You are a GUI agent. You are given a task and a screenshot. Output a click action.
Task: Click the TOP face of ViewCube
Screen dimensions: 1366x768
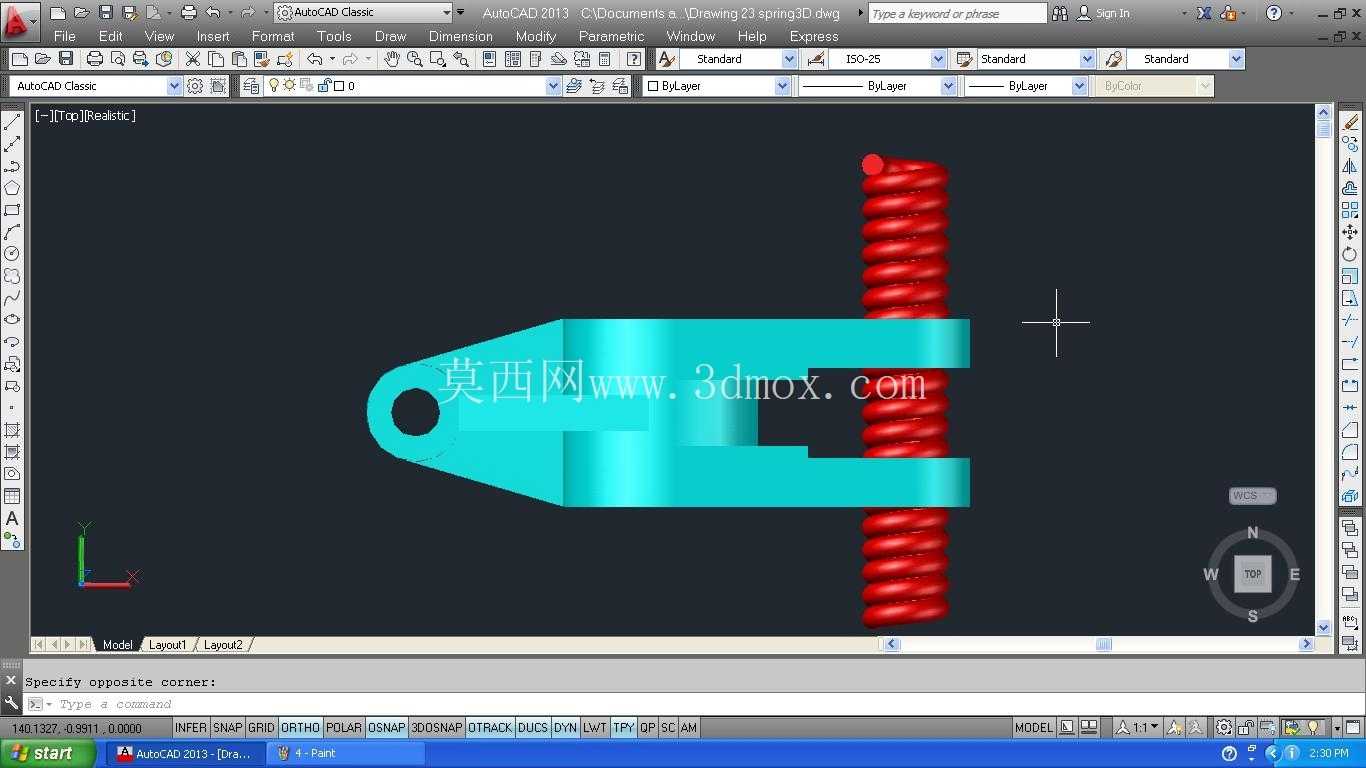[x=1252, y=574]
